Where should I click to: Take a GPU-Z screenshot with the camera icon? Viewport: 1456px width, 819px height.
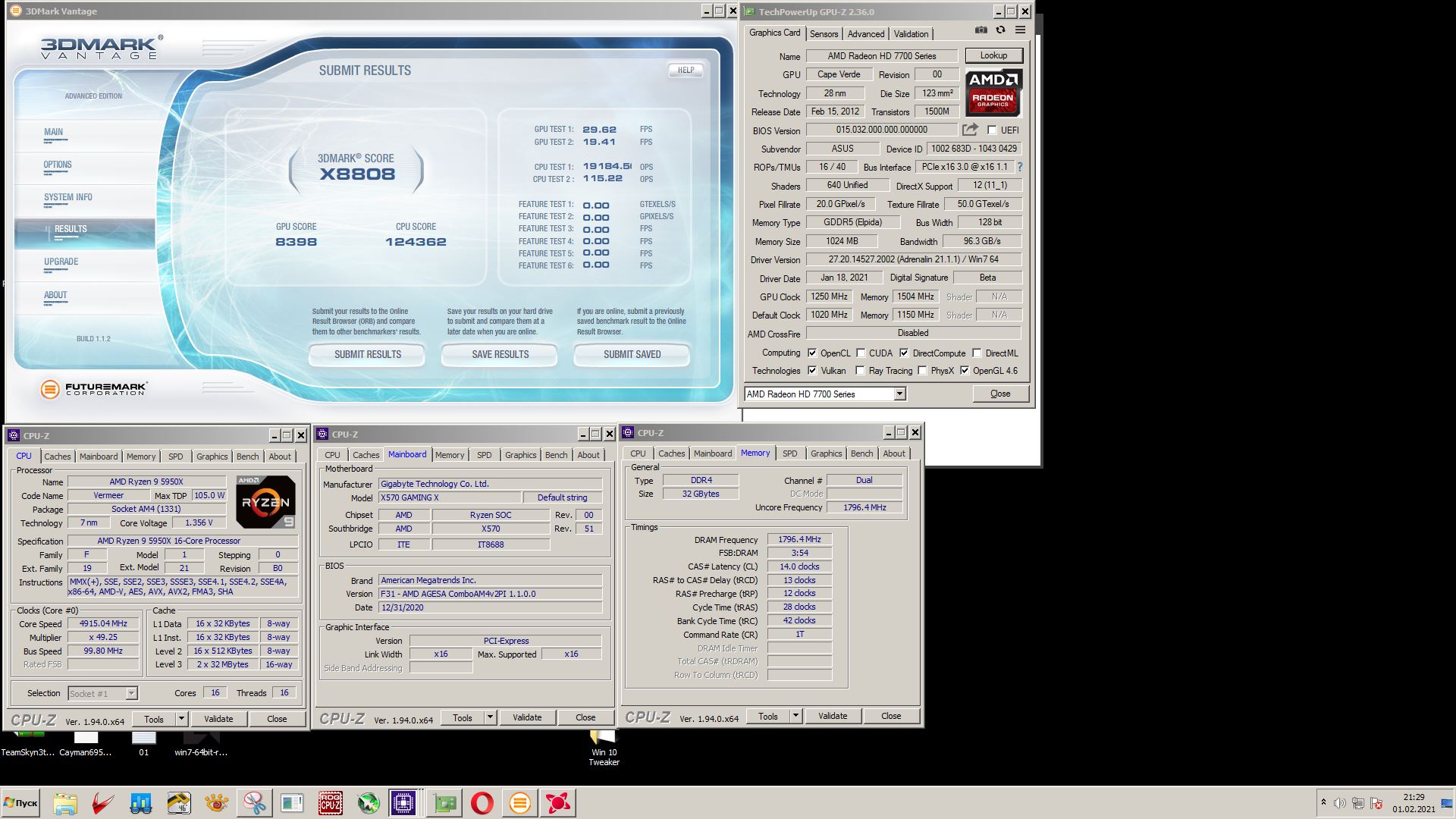click(981, 30)
